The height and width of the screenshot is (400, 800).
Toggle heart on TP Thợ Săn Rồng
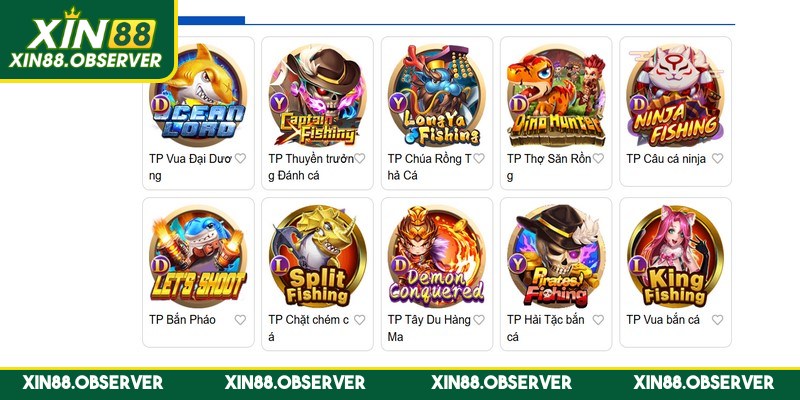click(x=598, y=159)
